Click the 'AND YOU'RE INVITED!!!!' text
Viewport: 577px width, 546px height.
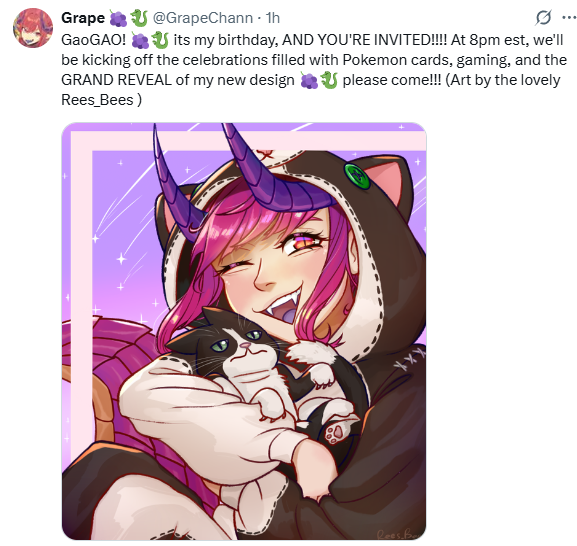click(x=365, y=40)
